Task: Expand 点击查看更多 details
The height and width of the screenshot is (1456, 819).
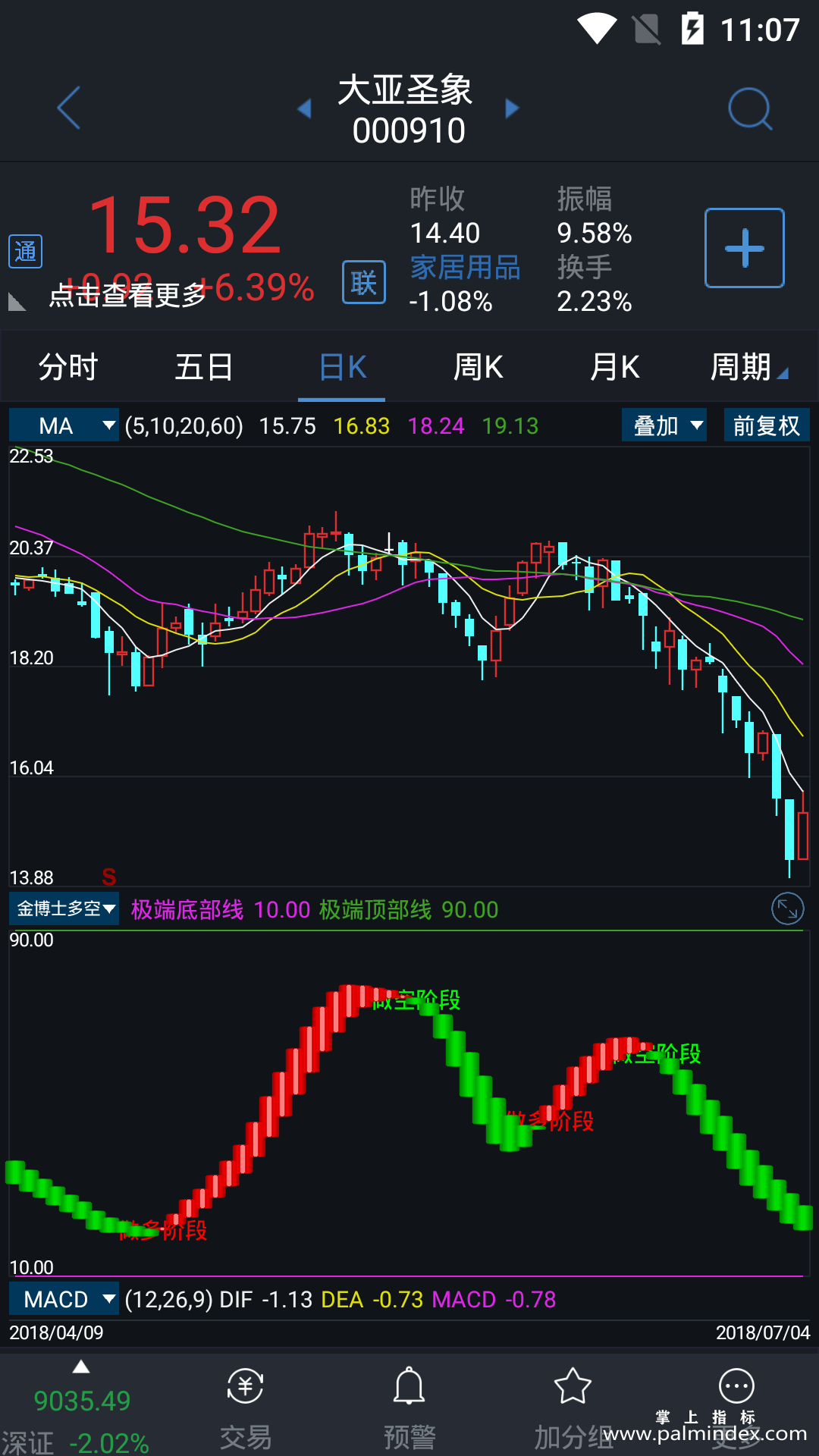Action: tap(127, 294)
